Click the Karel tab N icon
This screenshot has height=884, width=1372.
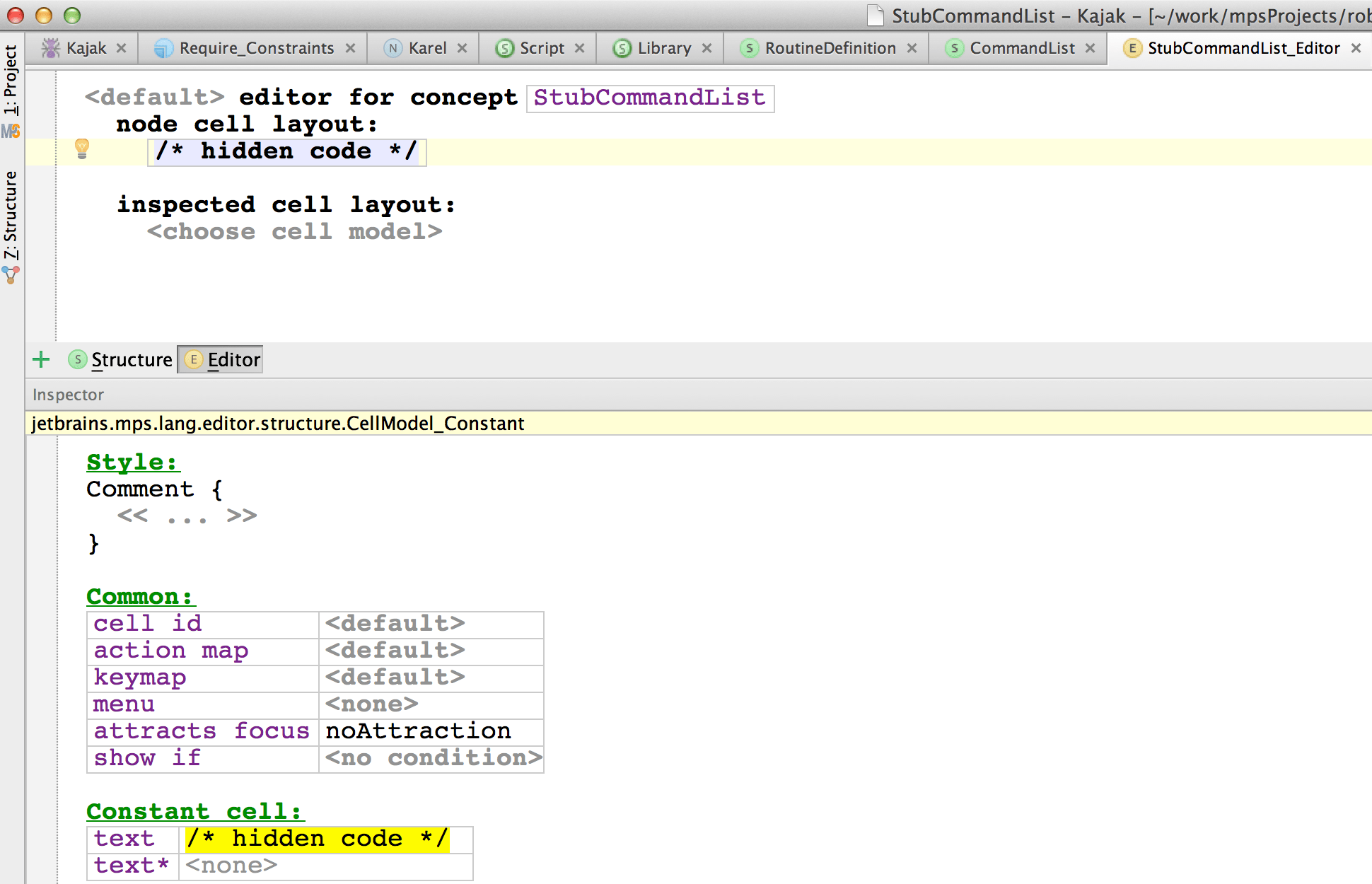click(x=393, y=48)
